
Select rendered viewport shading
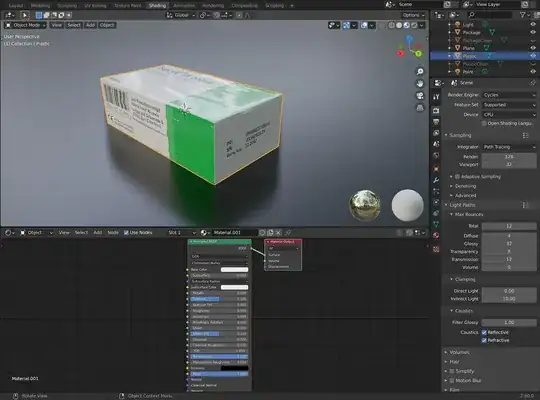click(x=414, y=25)
